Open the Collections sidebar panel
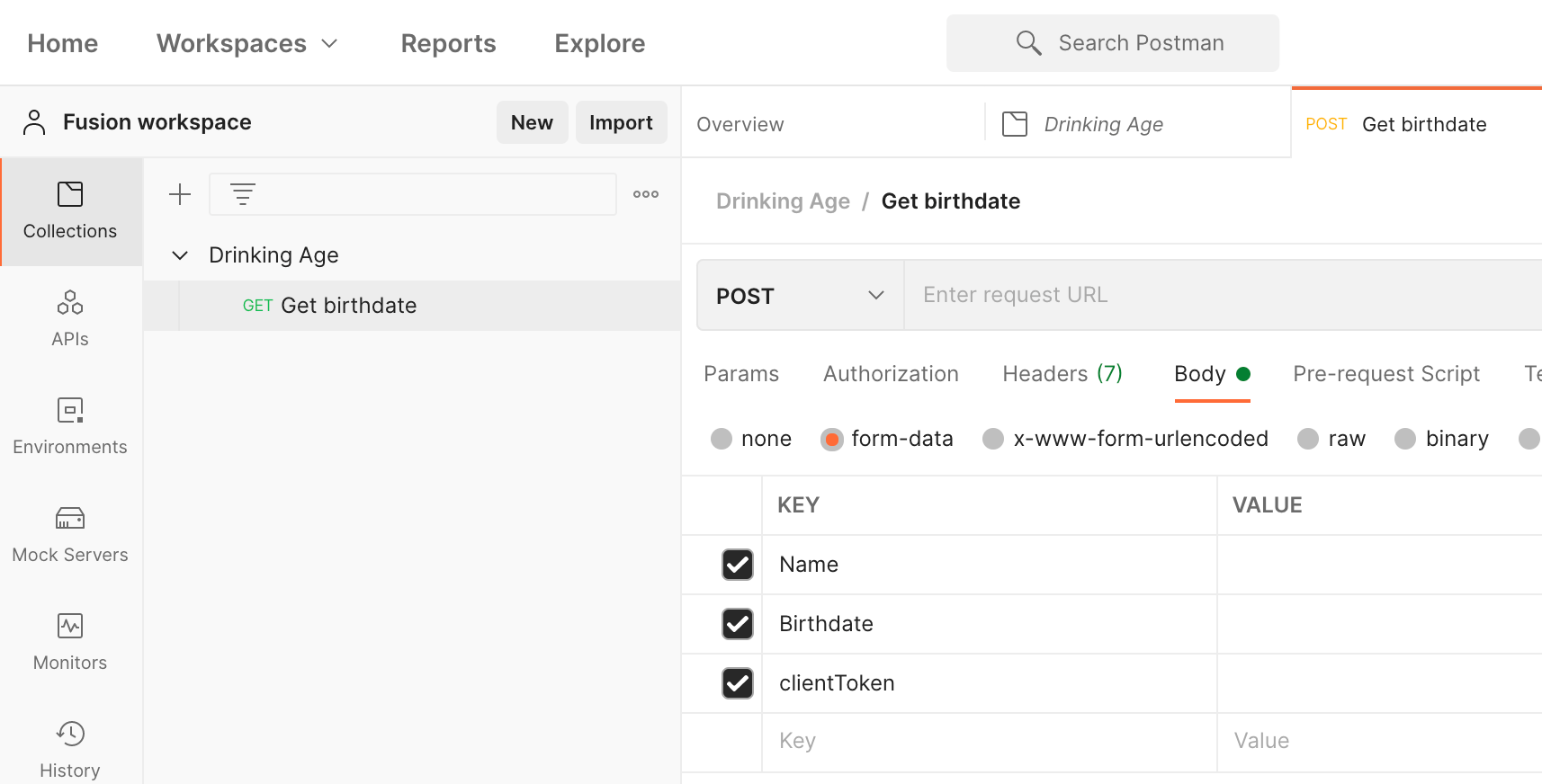 [70, 212]
